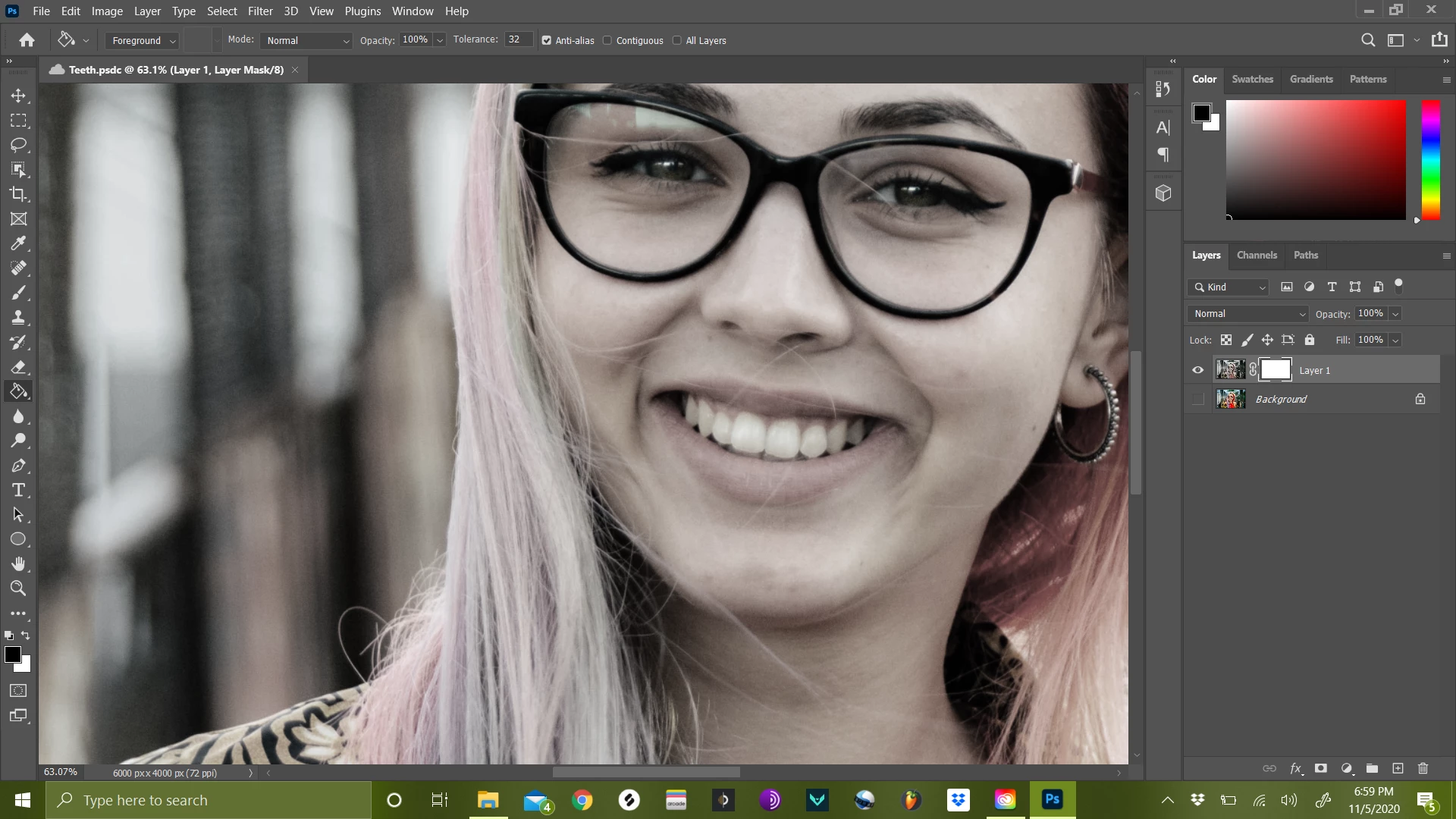Switch to the Channels tab
The image size is (1456, 819).
point(1257,256)
